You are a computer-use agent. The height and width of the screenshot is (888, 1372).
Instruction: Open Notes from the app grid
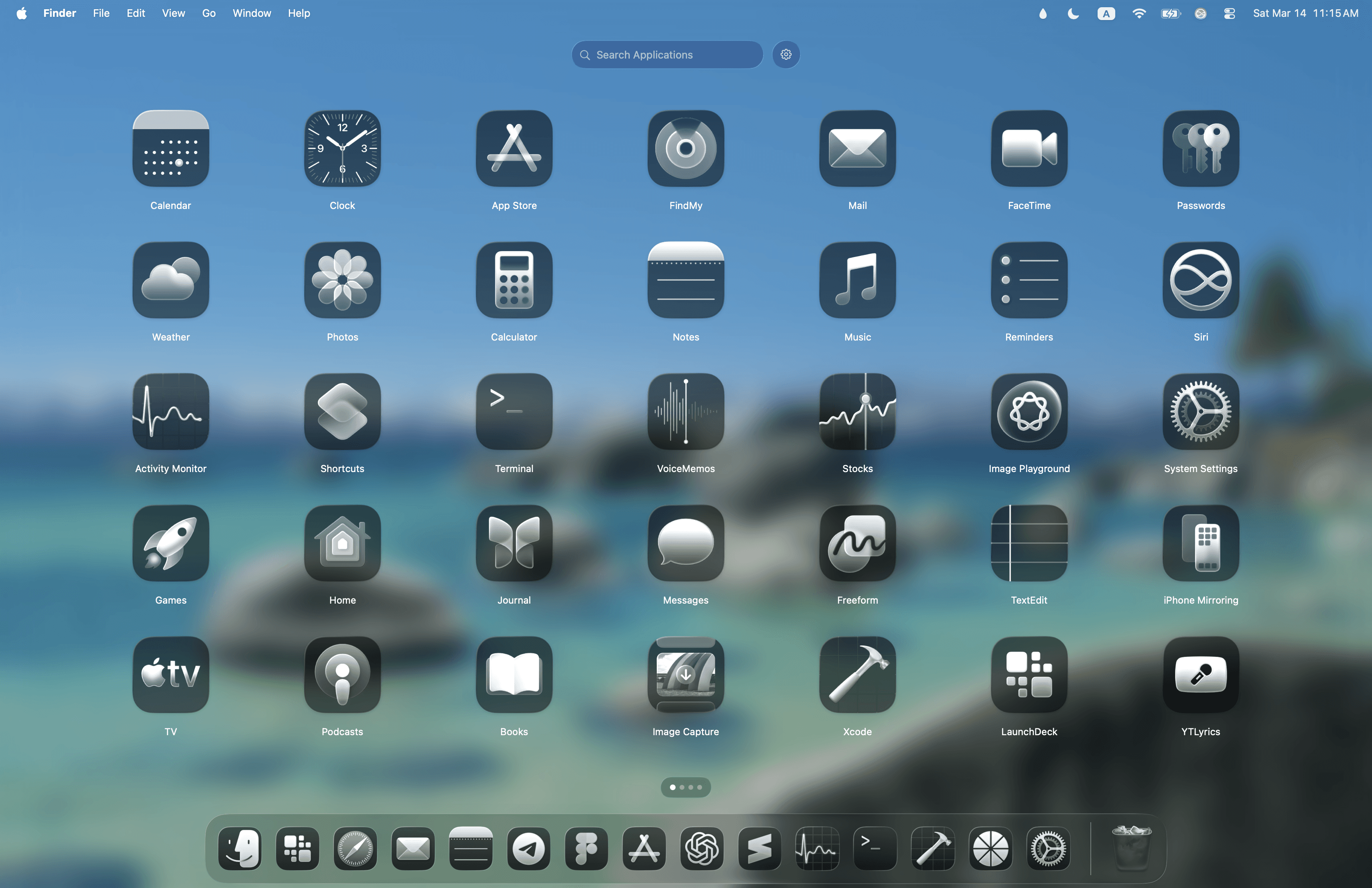click(686, 280)
